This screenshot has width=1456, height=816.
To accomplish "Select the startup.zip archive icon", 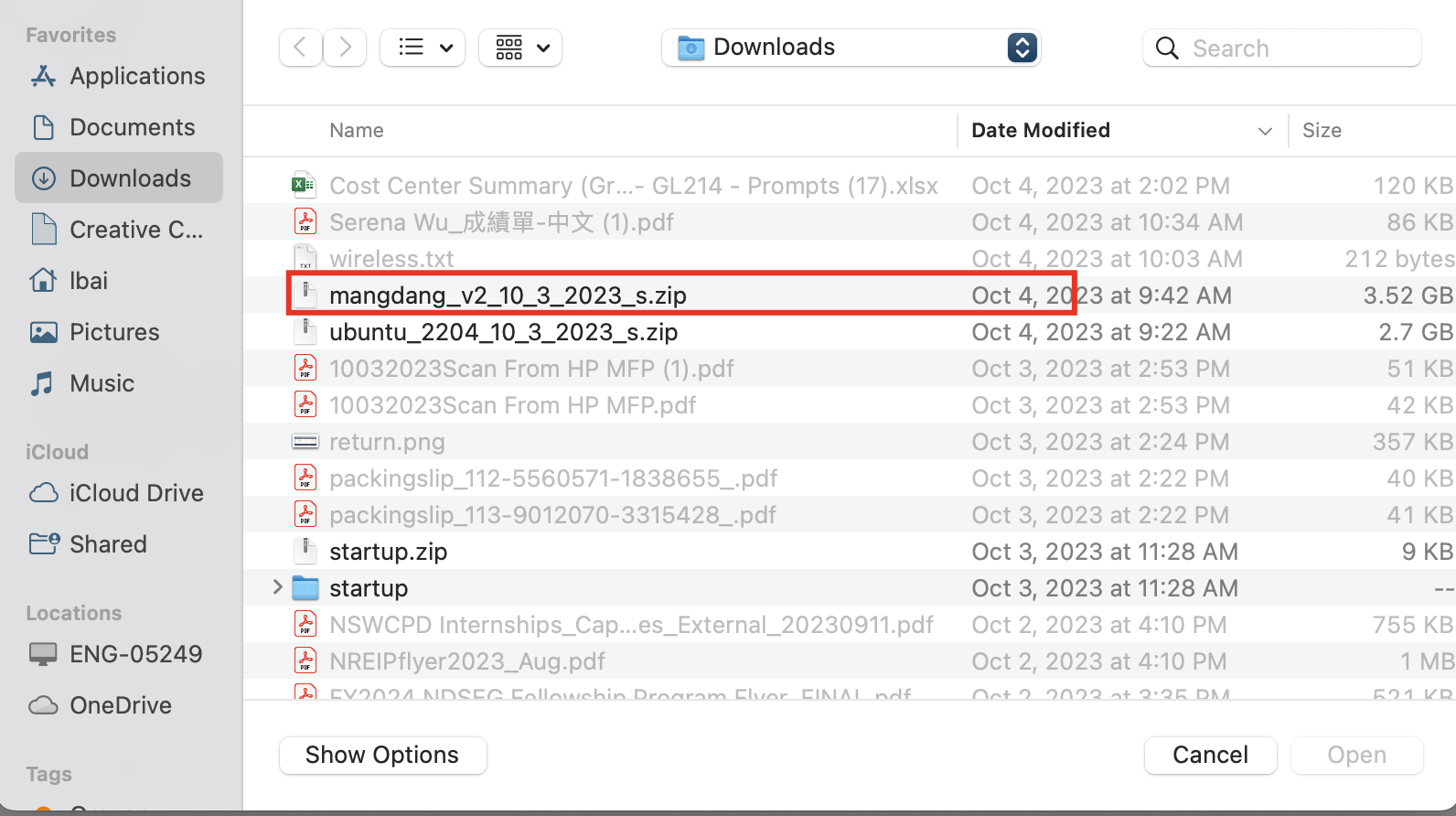I will tap(305, 552).
